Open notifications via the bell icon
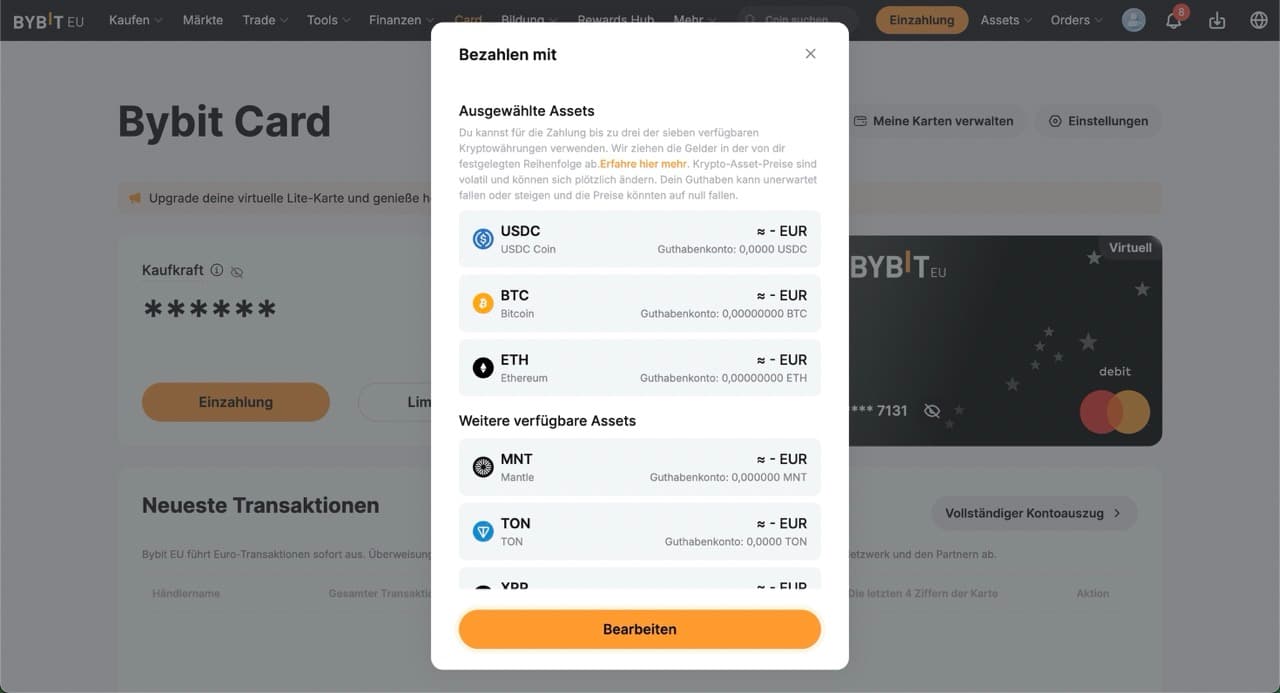This screenshot has width=1280, height=693. coord(1172,19)
